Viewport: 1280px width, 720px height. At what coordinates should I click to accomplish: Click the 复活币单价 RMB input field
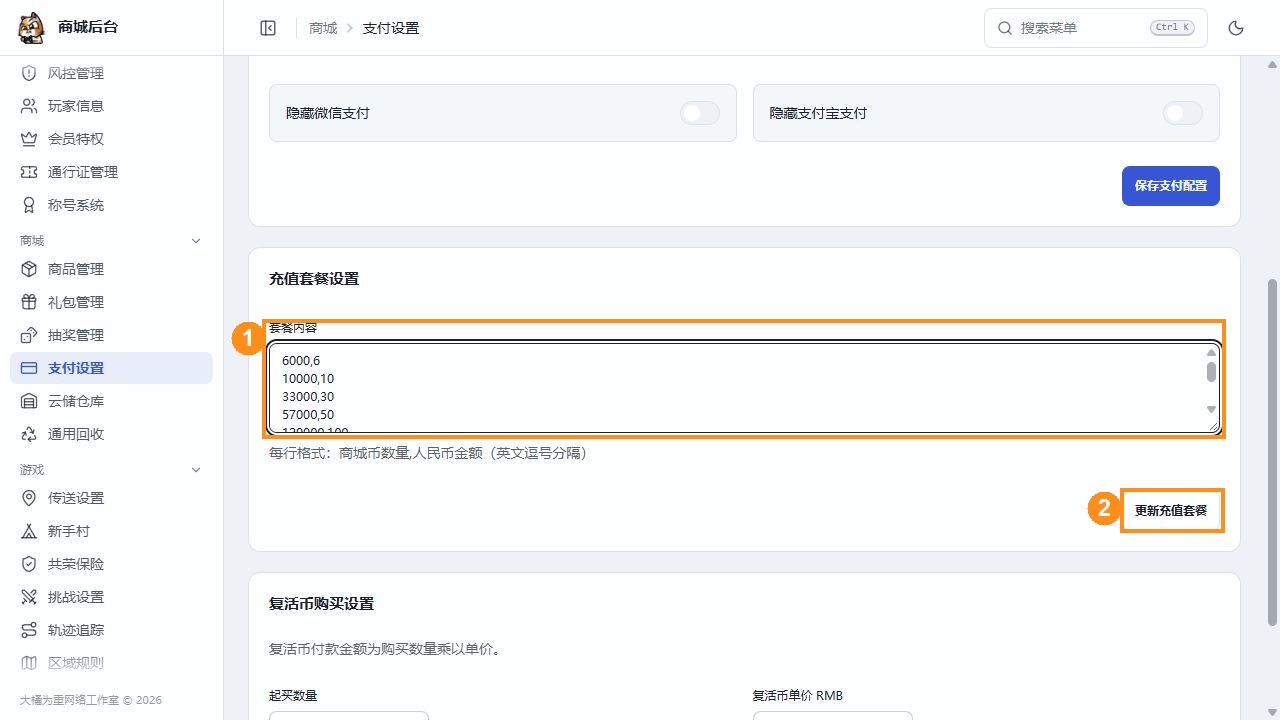833,716
